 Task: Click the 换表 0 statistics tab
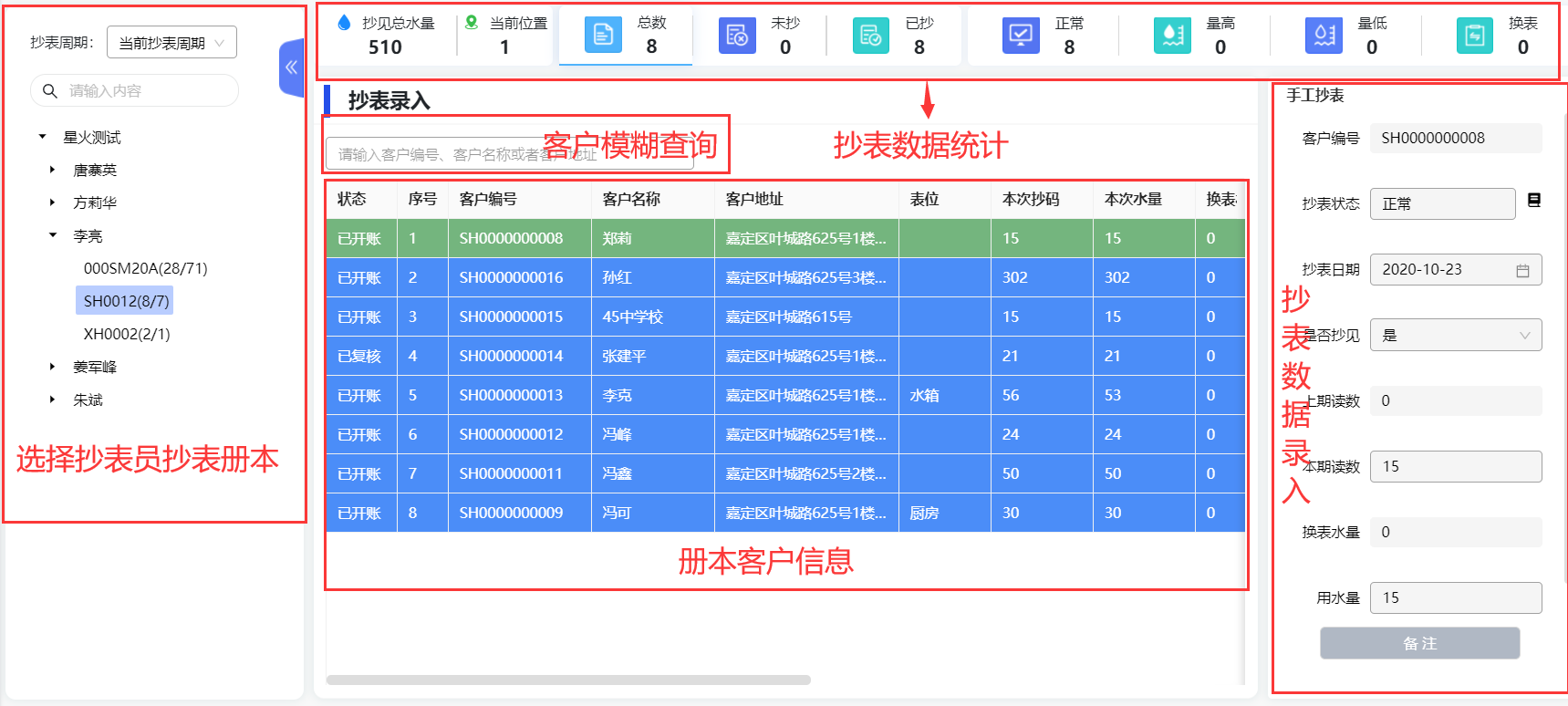pos(1497,36)
